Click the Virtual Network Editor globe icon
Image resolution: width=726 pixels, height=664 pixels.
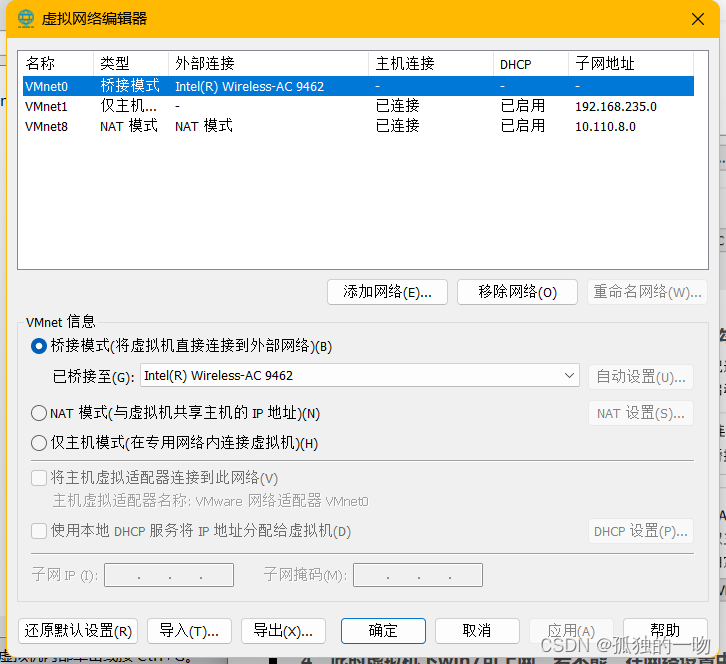point(26,19)
